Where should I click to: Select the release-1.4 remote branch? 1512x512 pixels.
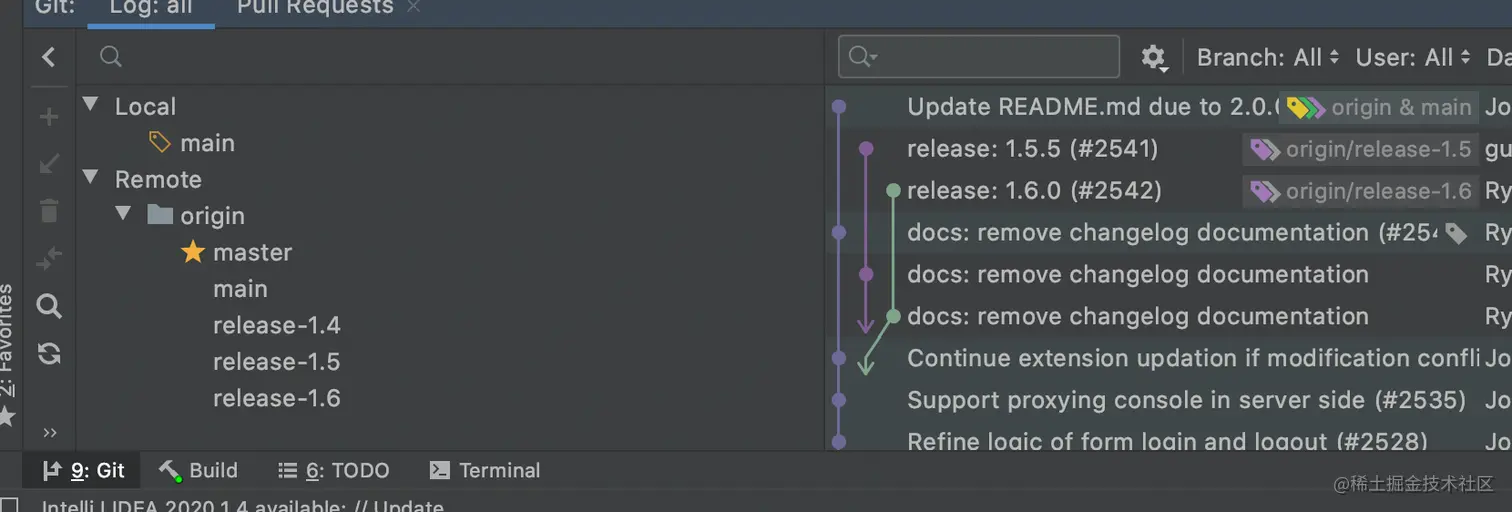coord(276,325)
